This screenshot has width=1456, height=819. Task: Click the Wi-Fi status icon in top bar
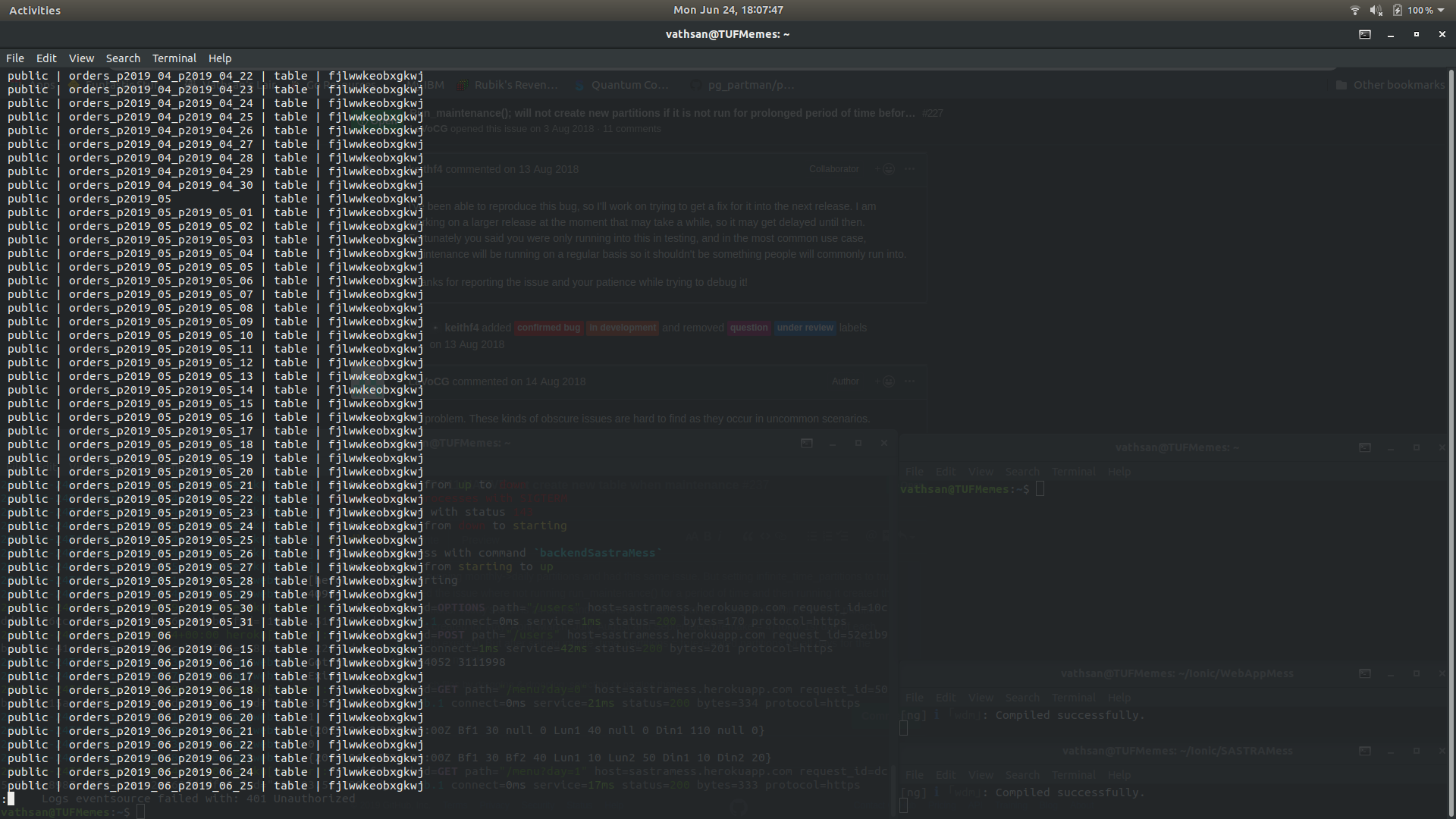[1354, 10]
